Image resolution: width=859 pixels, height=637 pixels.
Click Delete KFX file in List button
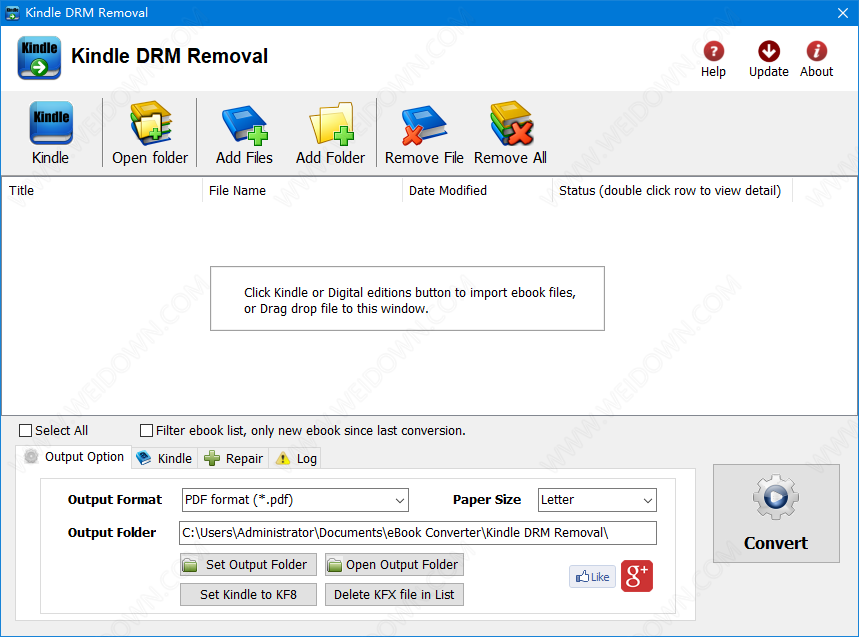coord(394,594)
